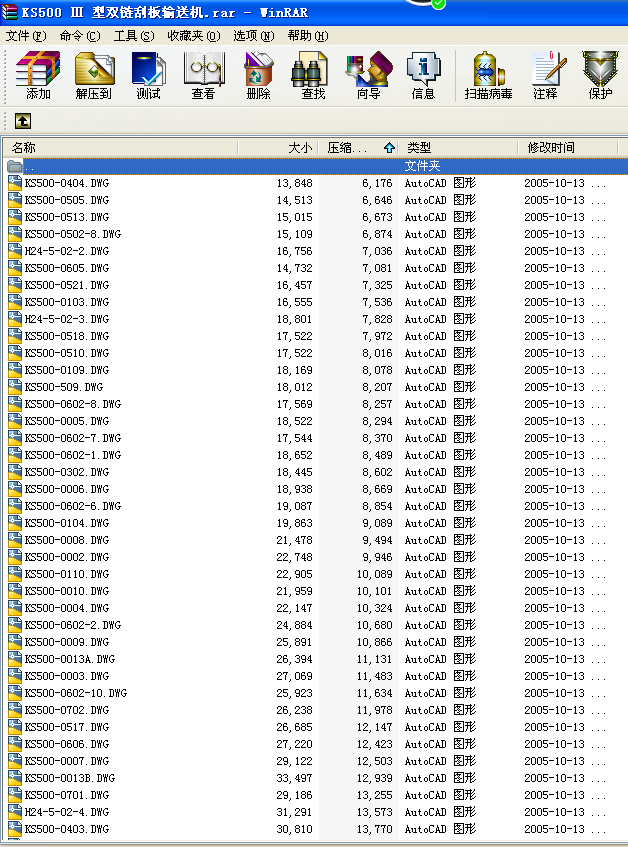The image size is (628, 847).
Task: Select file KS500-0605.DWG
Action: 66,268
